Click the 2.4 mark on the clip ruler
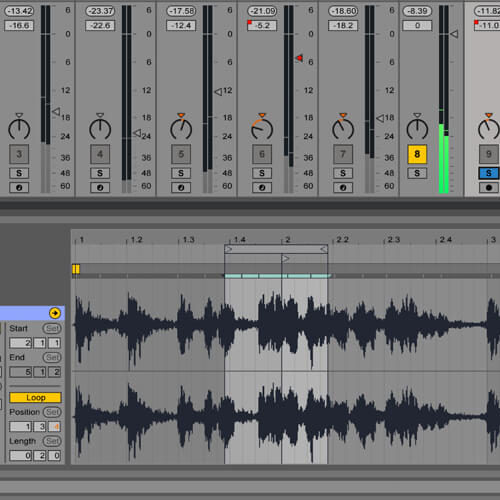This screenshot has height=500, width=500. 445,240
